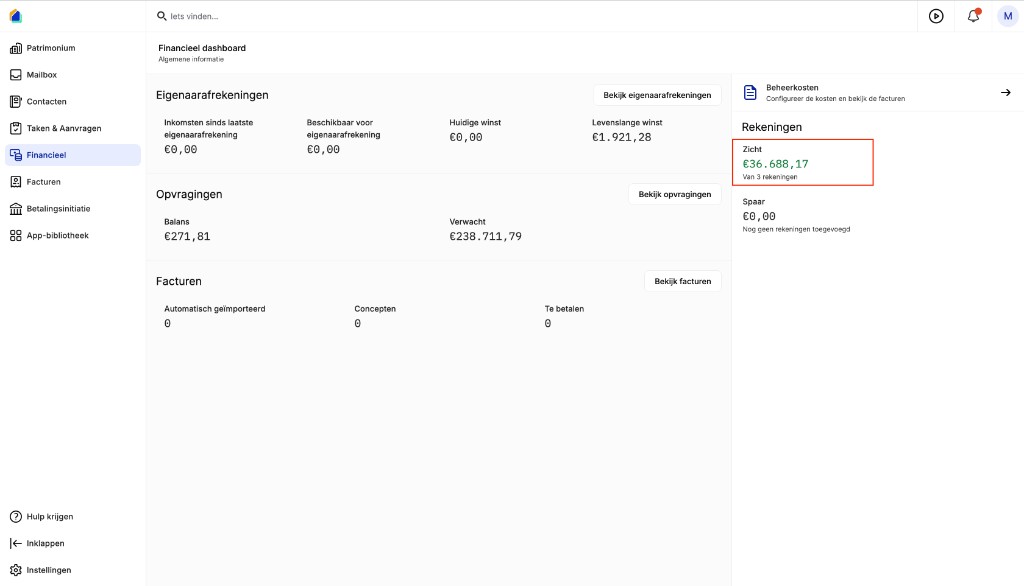Go to Mailbox menu item

72,75
